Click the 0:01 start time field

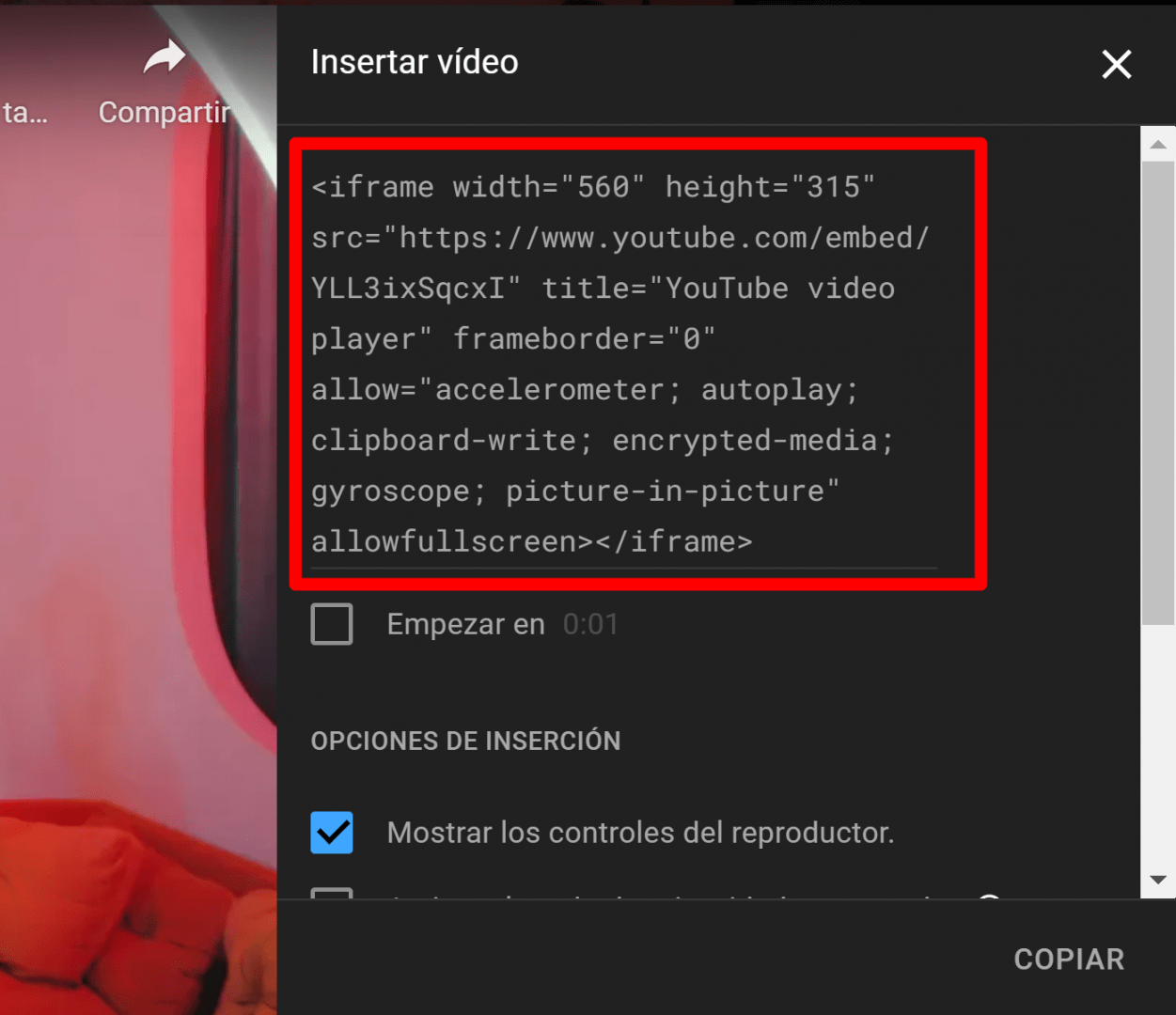pyautogui.click(x=591, y=624)
